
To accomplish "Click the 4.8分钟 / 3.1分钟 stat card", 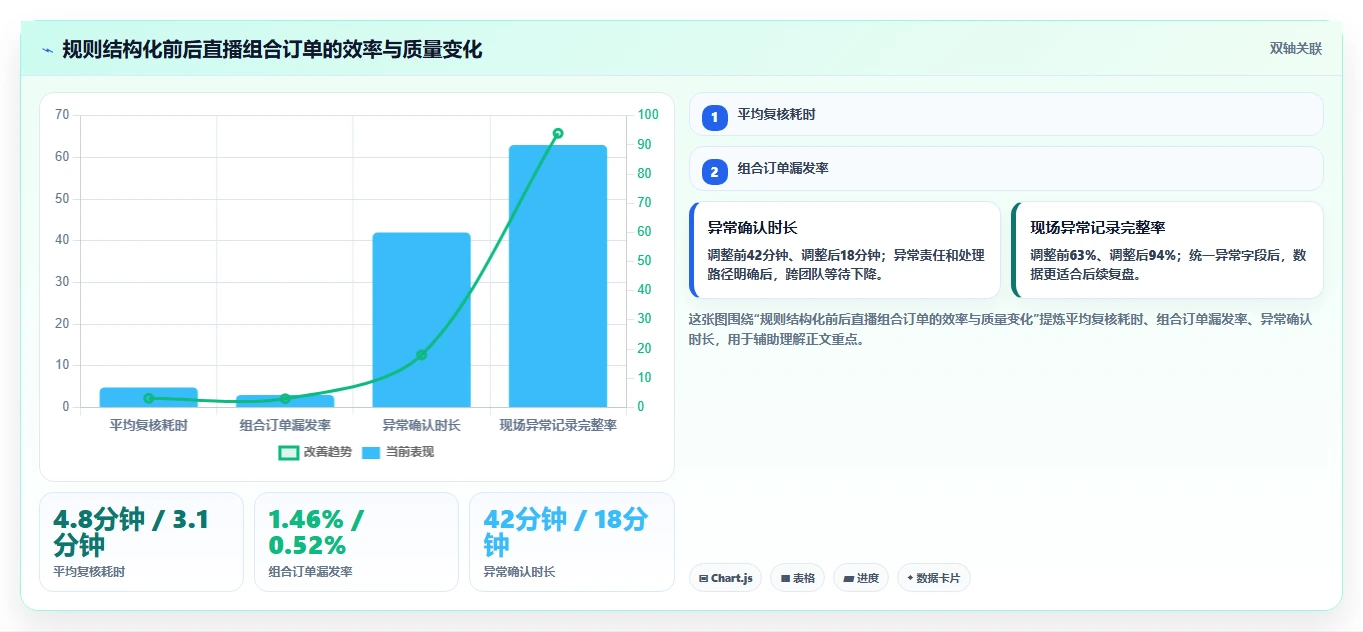I will (141, 542).
